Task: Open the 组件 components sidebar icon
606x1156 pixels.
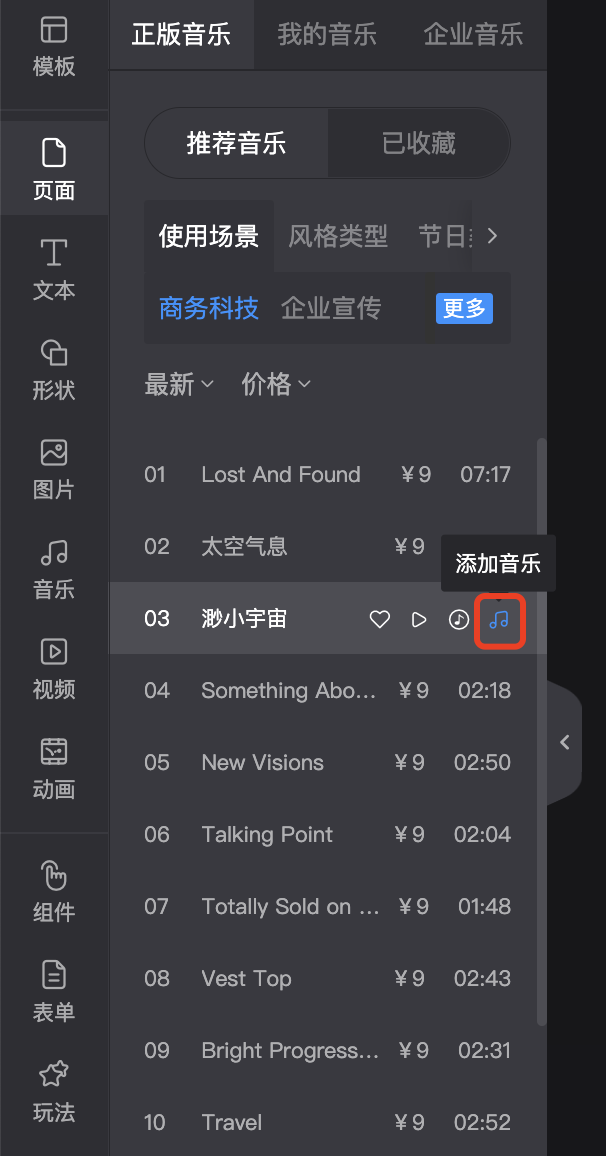Action: point(54,893)
